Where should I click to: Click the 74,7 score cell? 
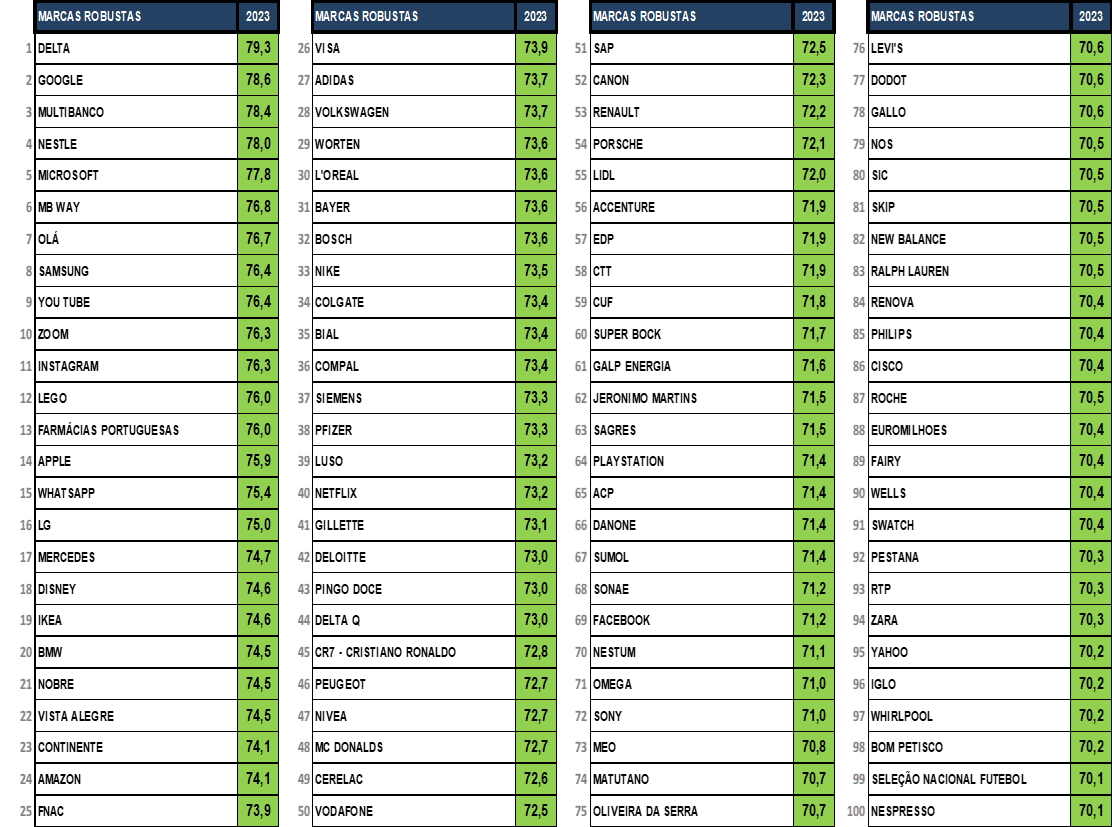(257, 557)
